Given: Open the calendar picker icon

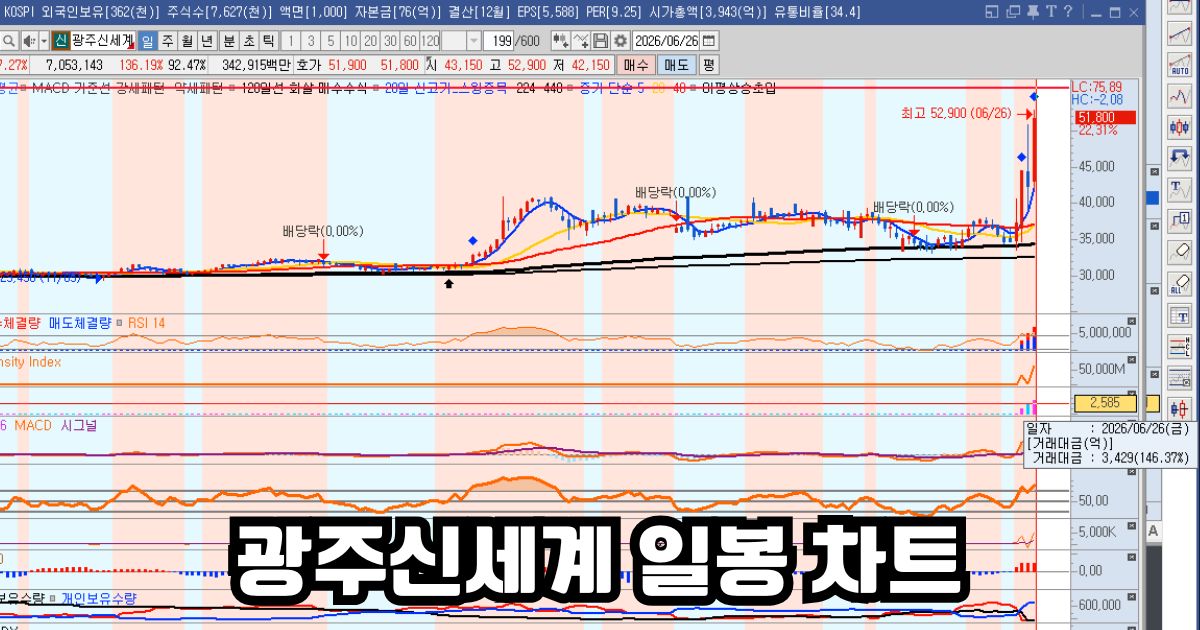Looking at the screenshot, I should 708,40.
